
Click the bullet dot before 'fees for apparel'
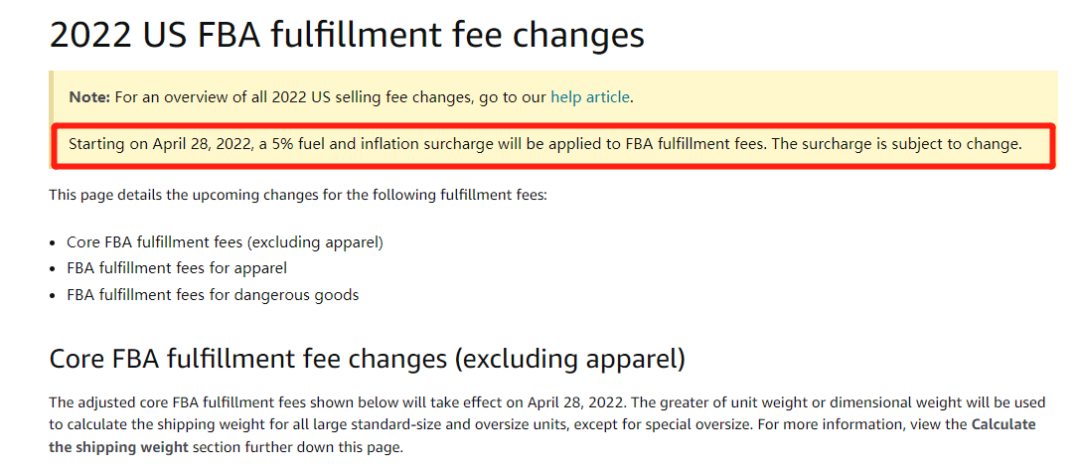(53, 269)
